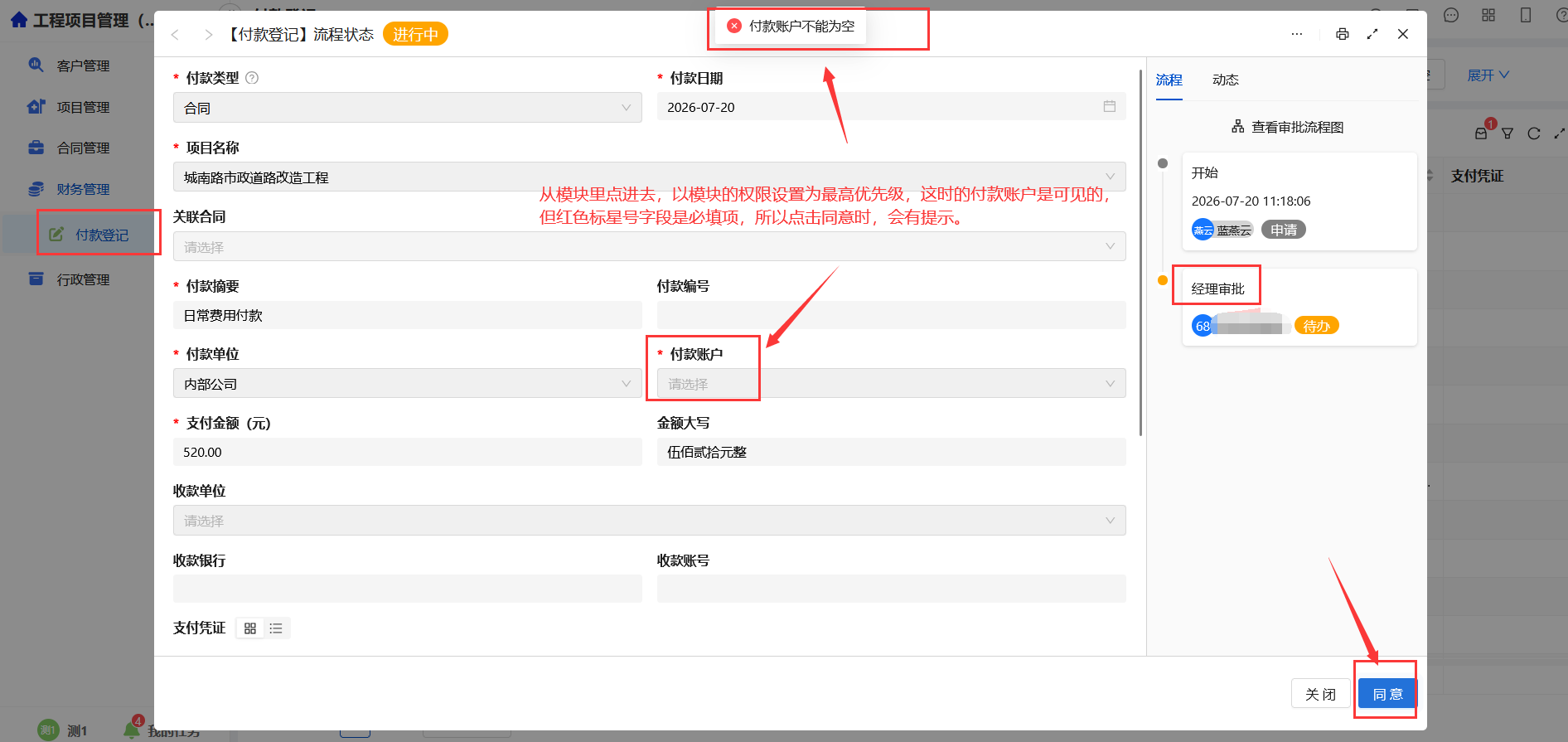Expand the dialog to fullscreen
The height and width of the screenshot is (742, 1568).
(x=1372, y=34)
